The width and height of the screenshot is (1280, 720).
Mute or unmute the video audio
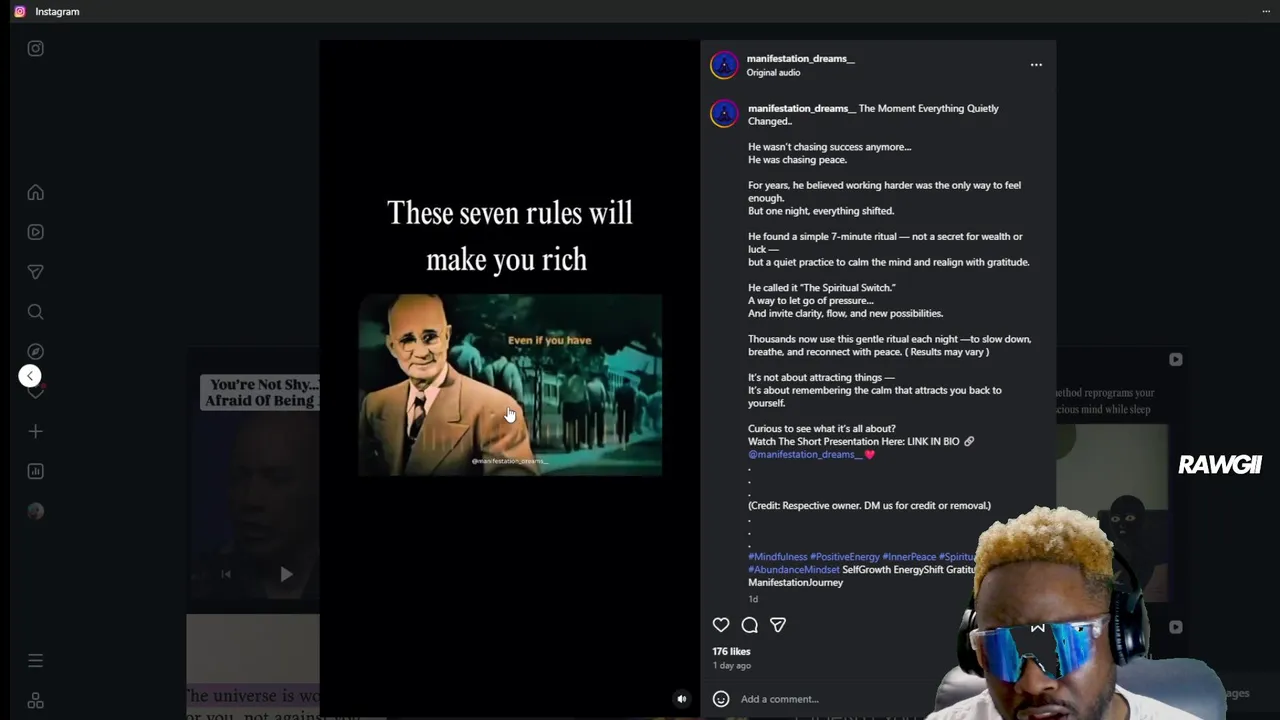click(682, 699)
